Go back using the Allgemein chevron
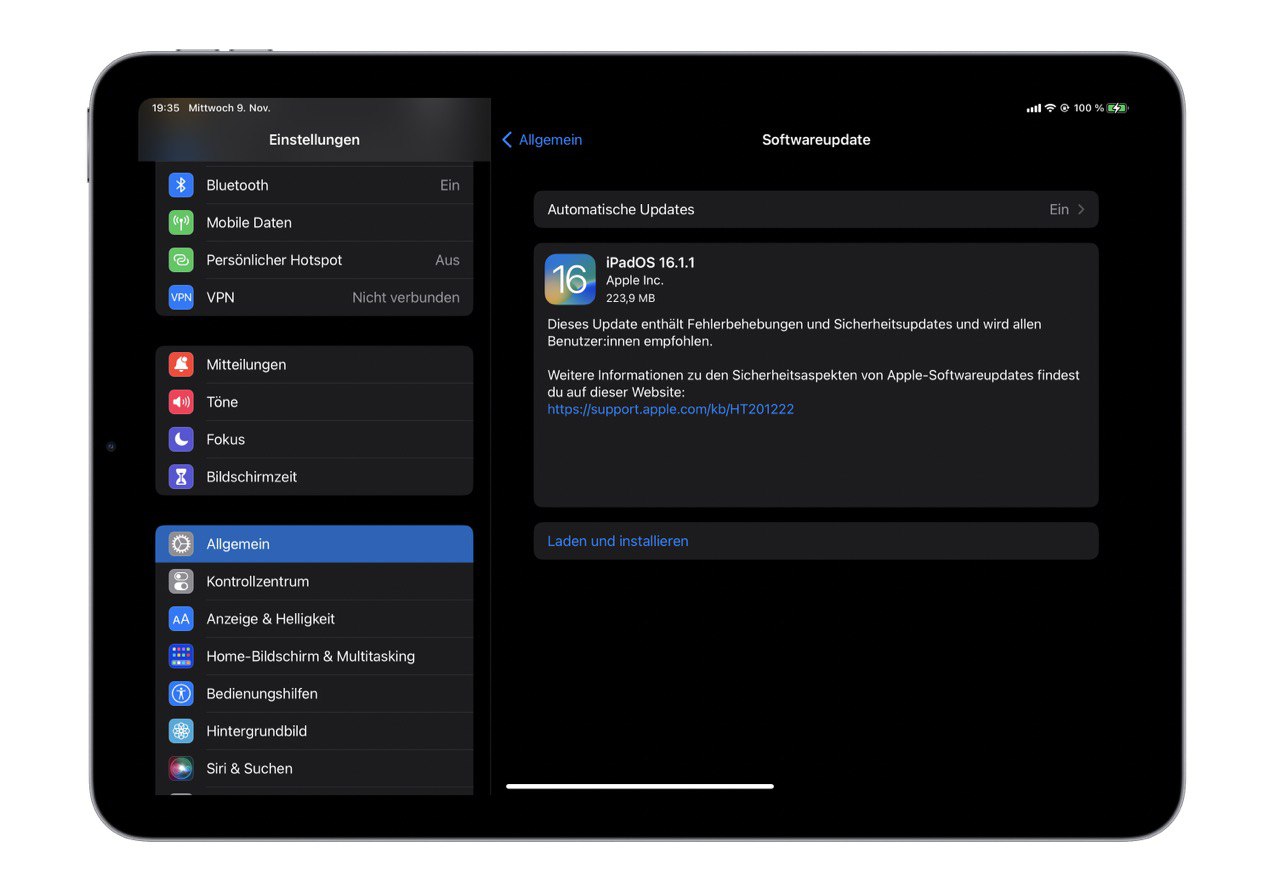The height and width of the screenshot is (893, 1280). tap(507, 140)
